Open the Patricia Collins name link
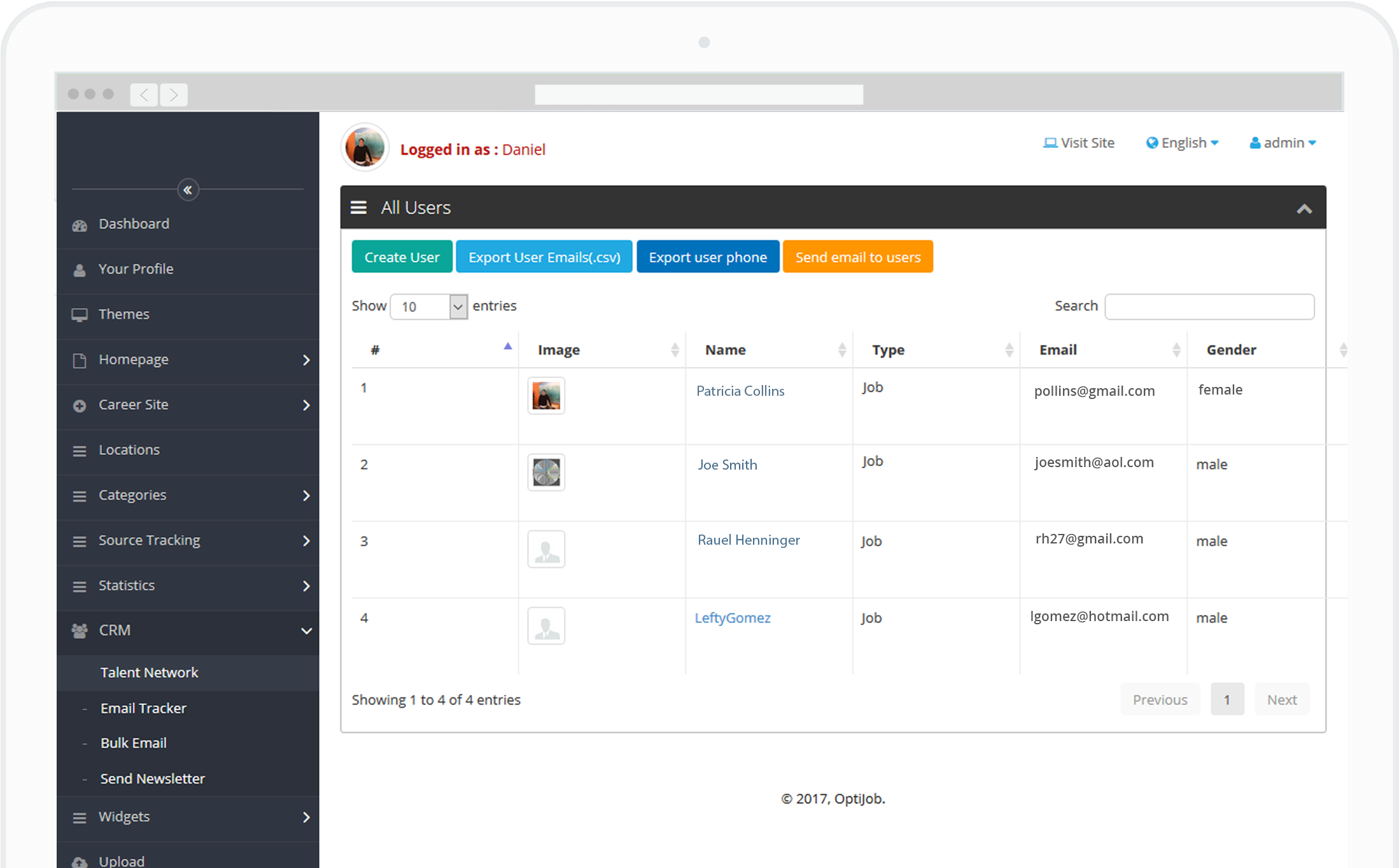The image size is (1399, 868). click(740, 391)
